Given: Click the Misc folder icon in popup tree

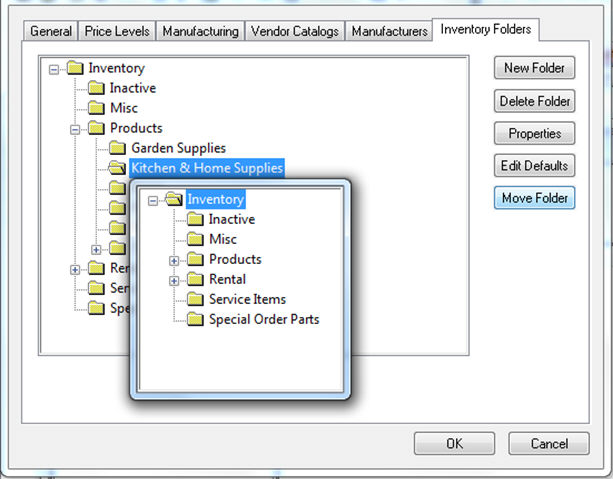Looking at the screenshot, I should [194, 240].
